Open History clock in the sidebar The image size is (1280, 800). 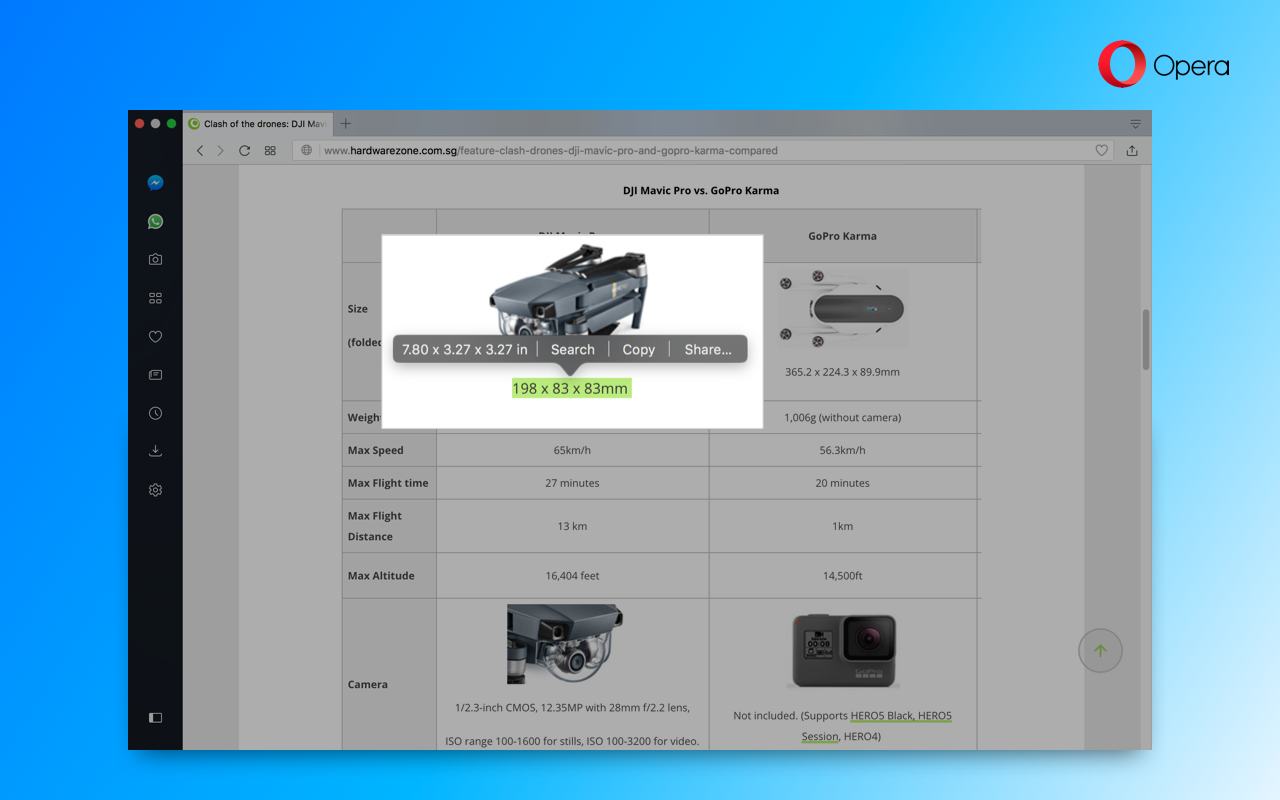[155, 413]
